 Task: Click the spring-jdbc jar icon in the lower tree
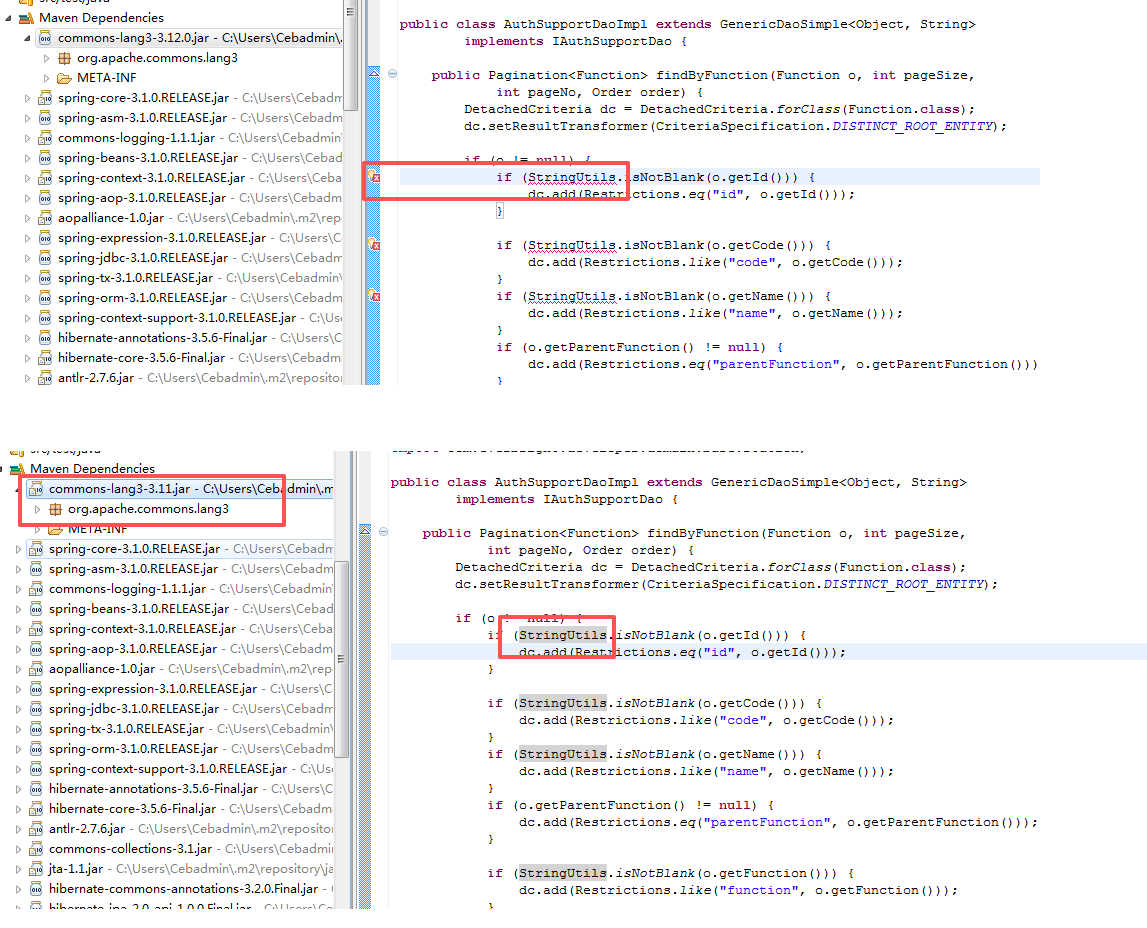pos(36,709)
